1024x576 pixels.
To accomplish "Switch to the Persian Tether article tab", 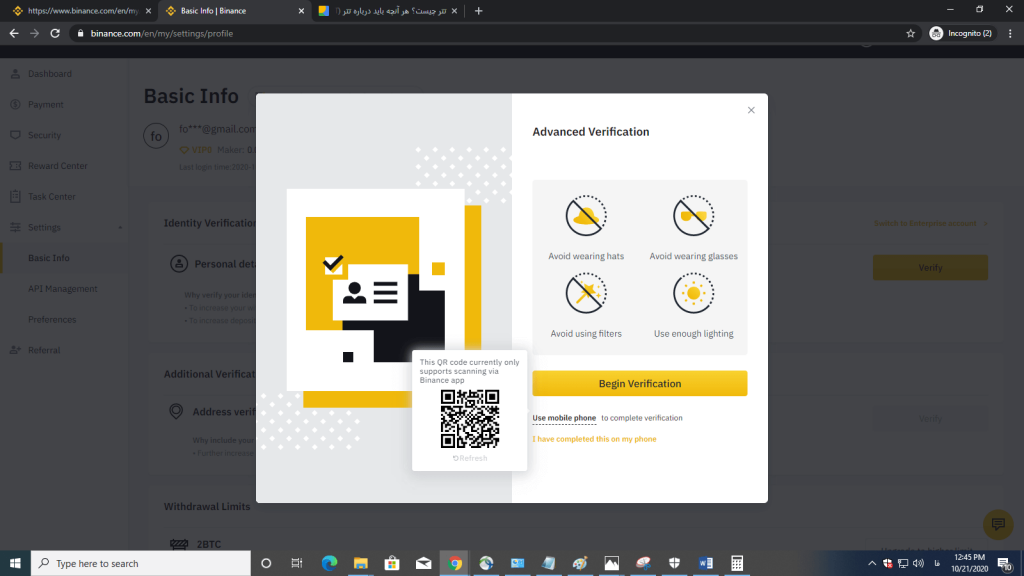I will [389, 11].
